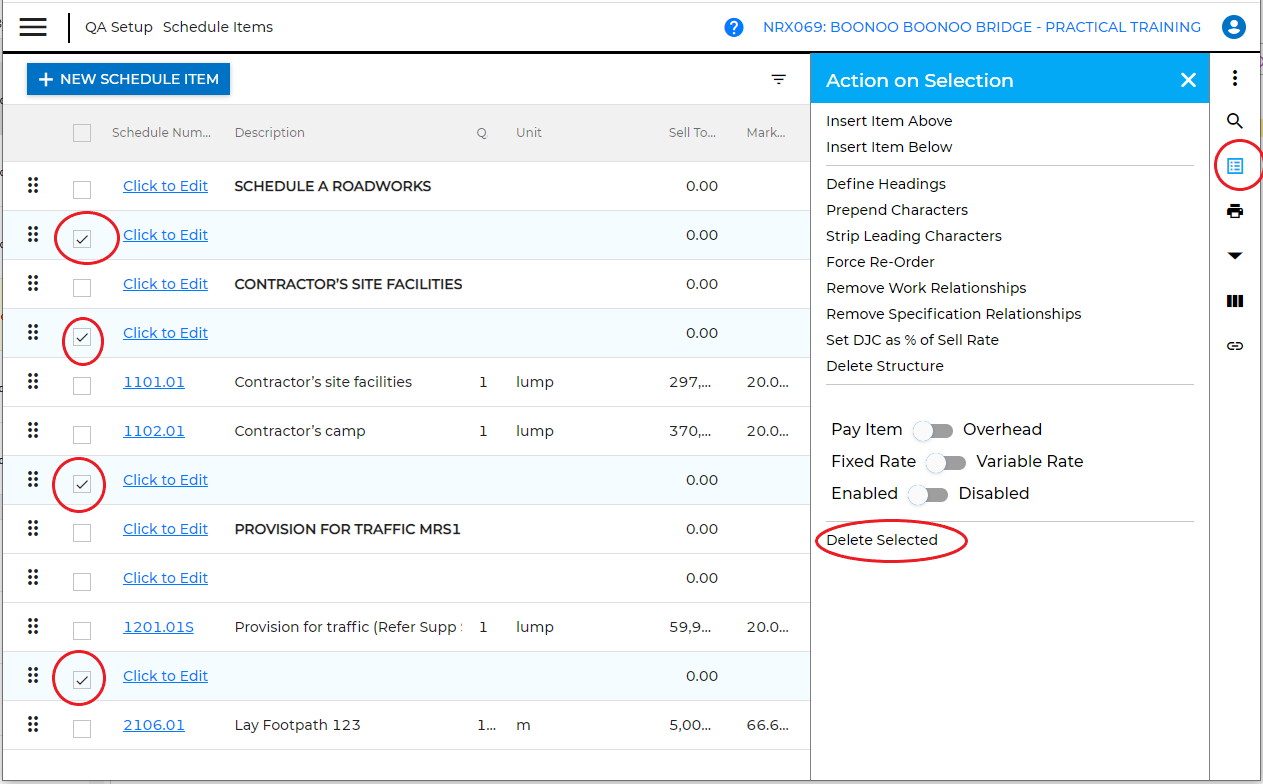Click the downward arrow icon in the sidebar
This screenshot has width=1263, height=784.
click(1235, 256)
